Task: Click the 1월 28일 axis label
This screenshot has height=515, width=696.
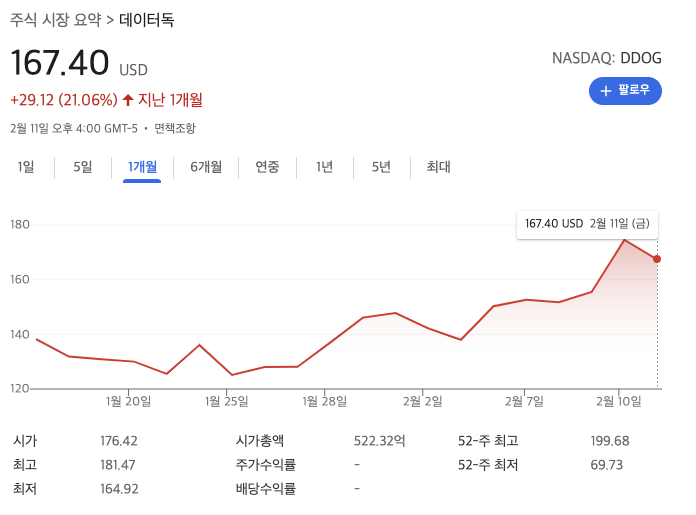Action: (x=324, y=401)
